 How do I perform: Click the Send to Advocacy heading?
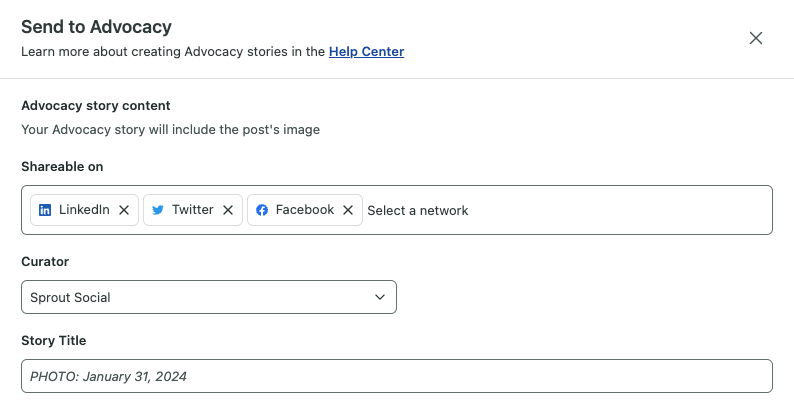click(96, 27)
